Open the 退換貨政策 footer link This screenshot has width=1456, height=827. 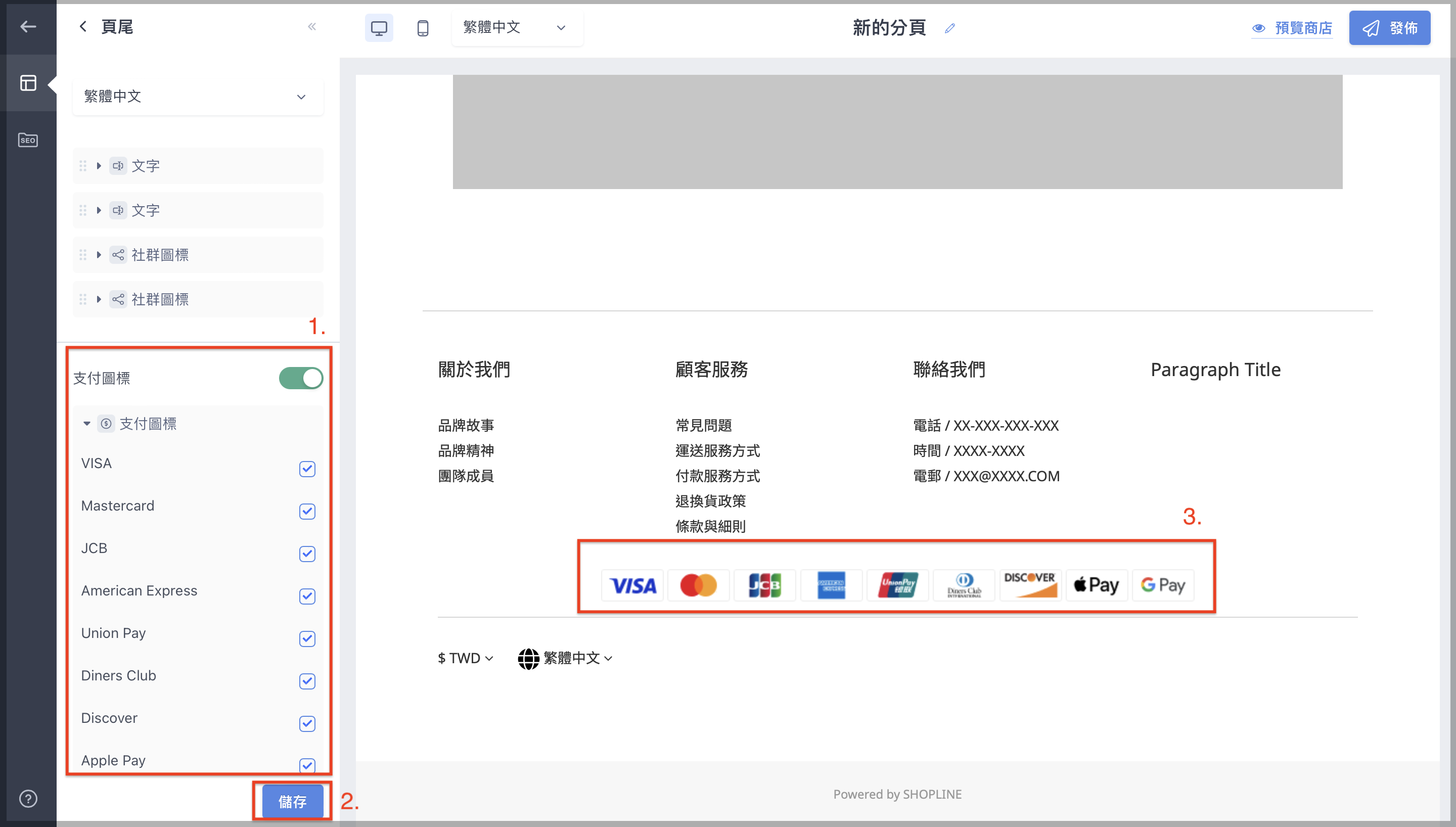point(710,501)
